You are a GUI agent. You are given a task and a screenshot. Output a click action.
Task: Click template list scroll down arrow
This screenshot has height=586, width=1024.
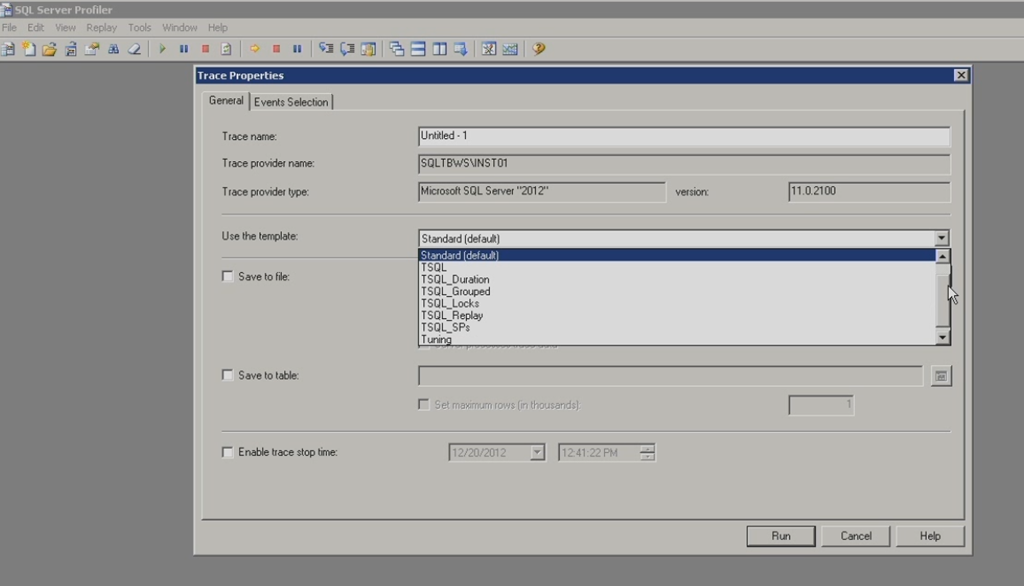coord(942,337)
